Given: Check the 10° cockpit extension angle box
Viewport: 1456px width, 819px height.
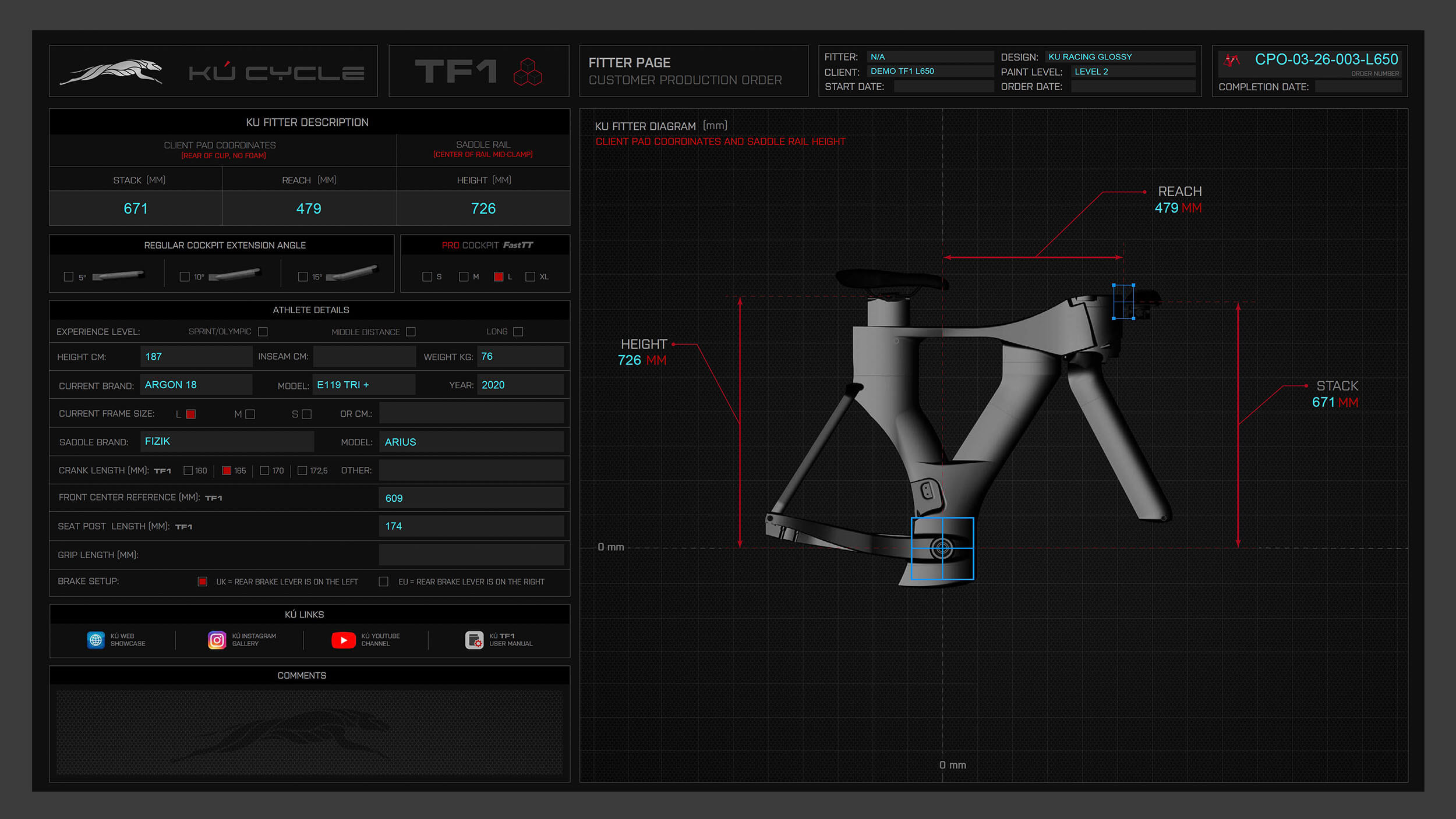Looking at the screenshot, I should tap(185, 276).
